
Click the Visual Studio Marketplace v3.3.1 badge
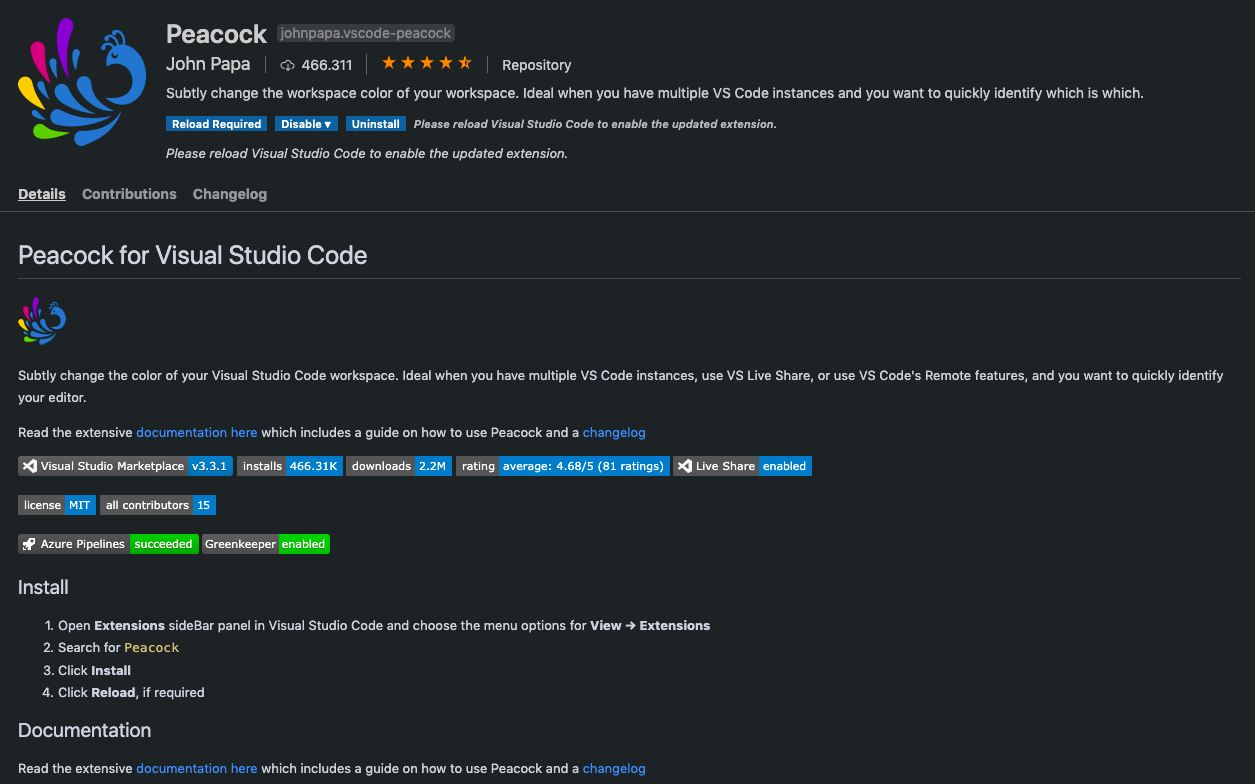125,466
